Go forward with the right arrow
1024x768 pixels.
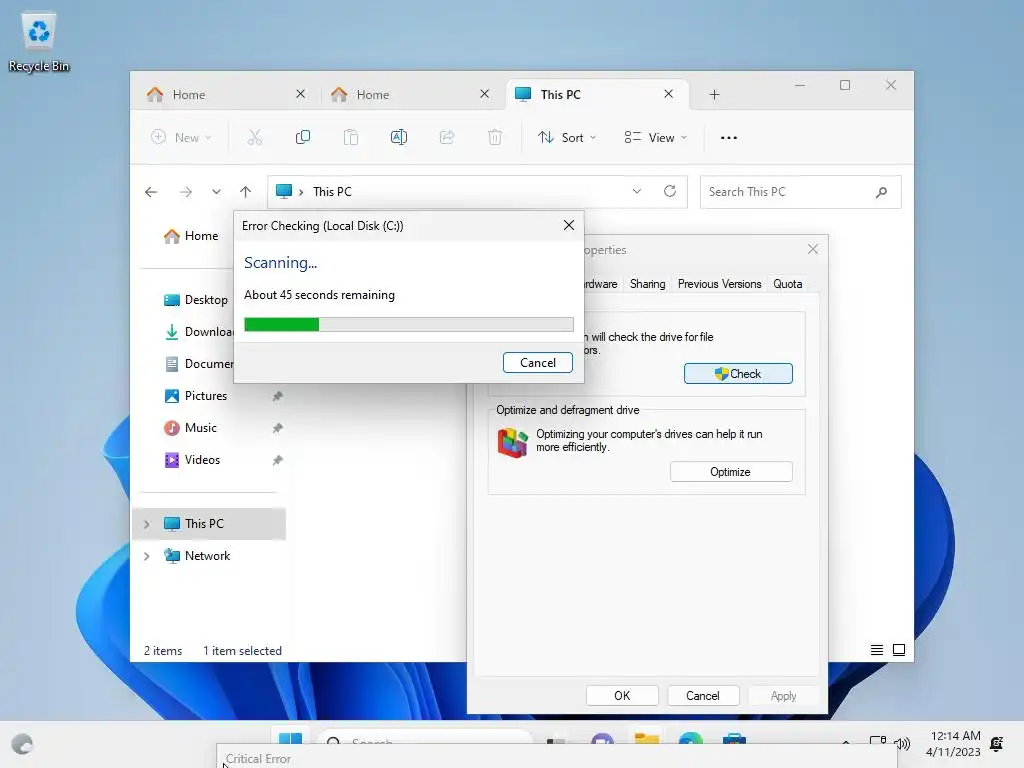186,192
